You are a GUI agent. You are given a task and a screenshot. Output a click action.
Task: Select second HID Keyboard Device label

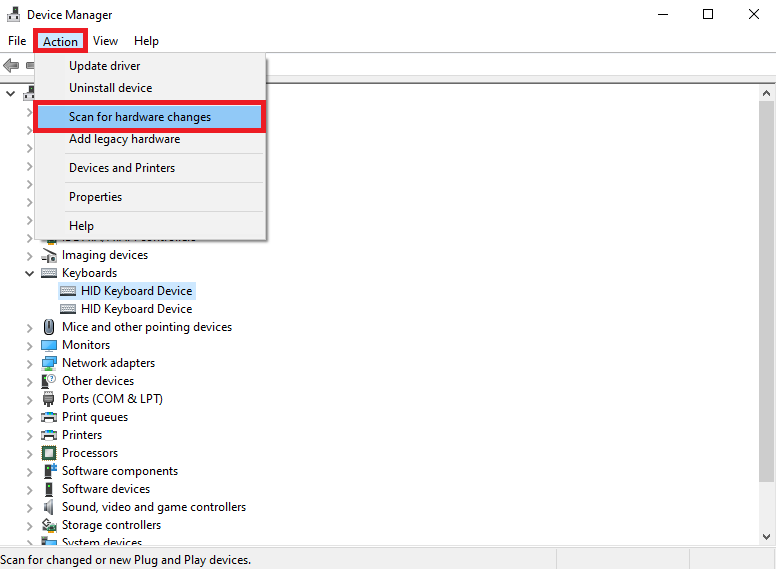(x=137, y=309)
